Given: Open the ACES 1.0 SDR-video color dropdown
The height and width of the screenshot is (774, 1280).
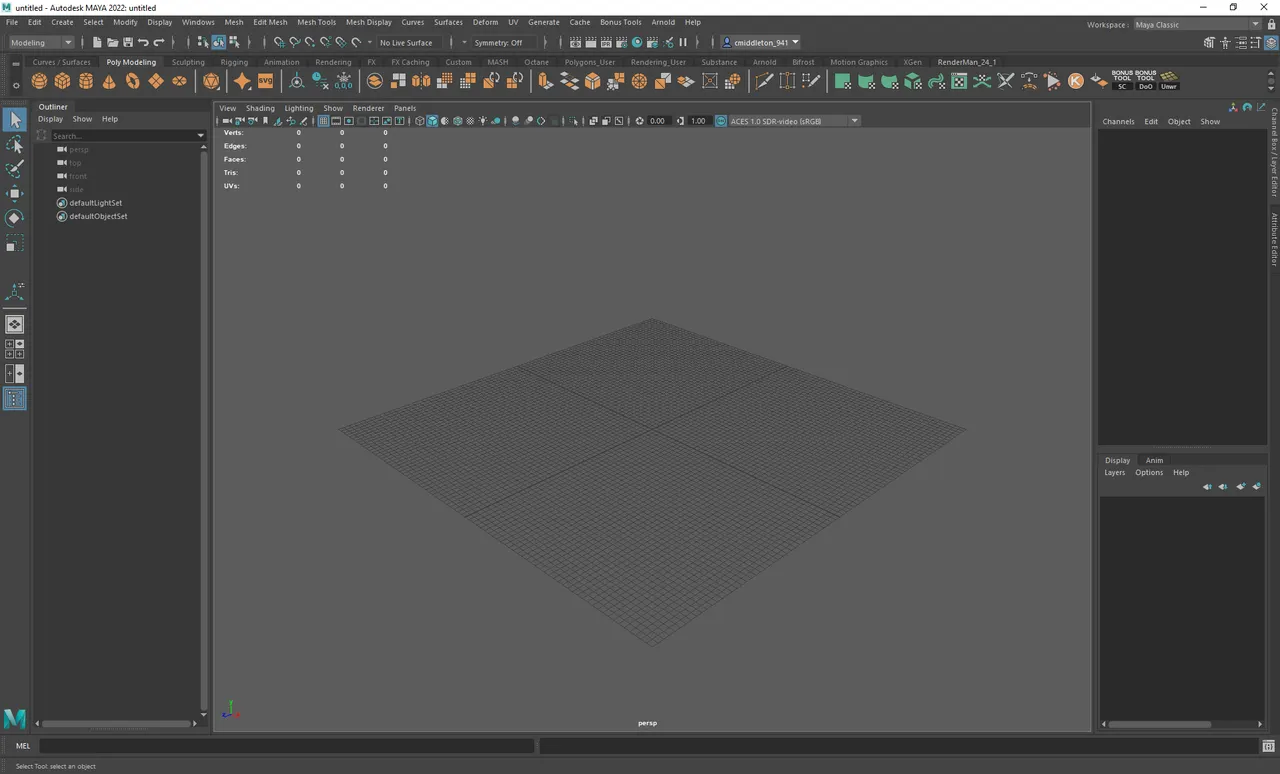Looking at the screenshot, I should 794,121.
